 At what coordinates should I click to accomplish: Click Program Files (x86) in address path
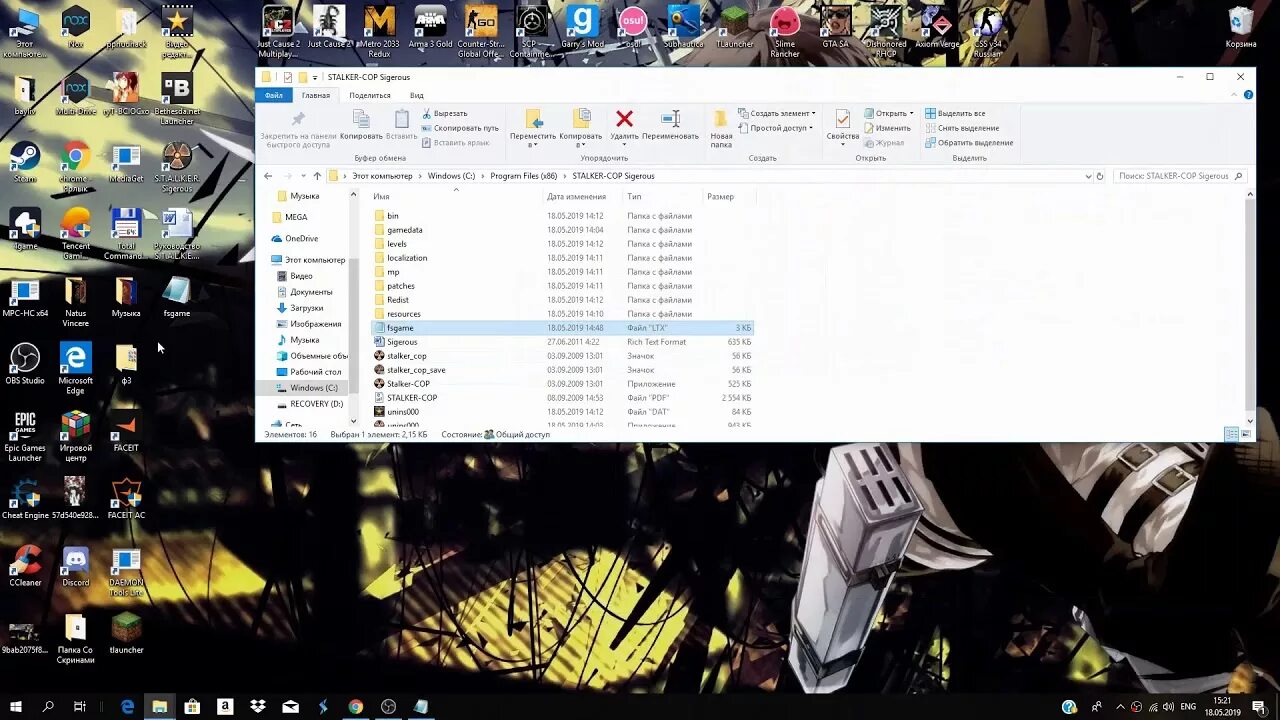tap(524, 176)
